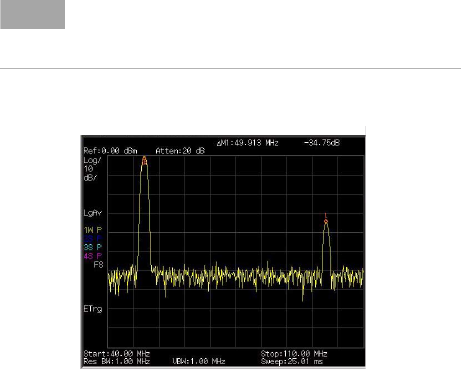The height and width of the screenshot is (369, 461).
Task: Click the ΔM1: 49.913 MHz marker frequency readout
Action: [x=247, y=143]
